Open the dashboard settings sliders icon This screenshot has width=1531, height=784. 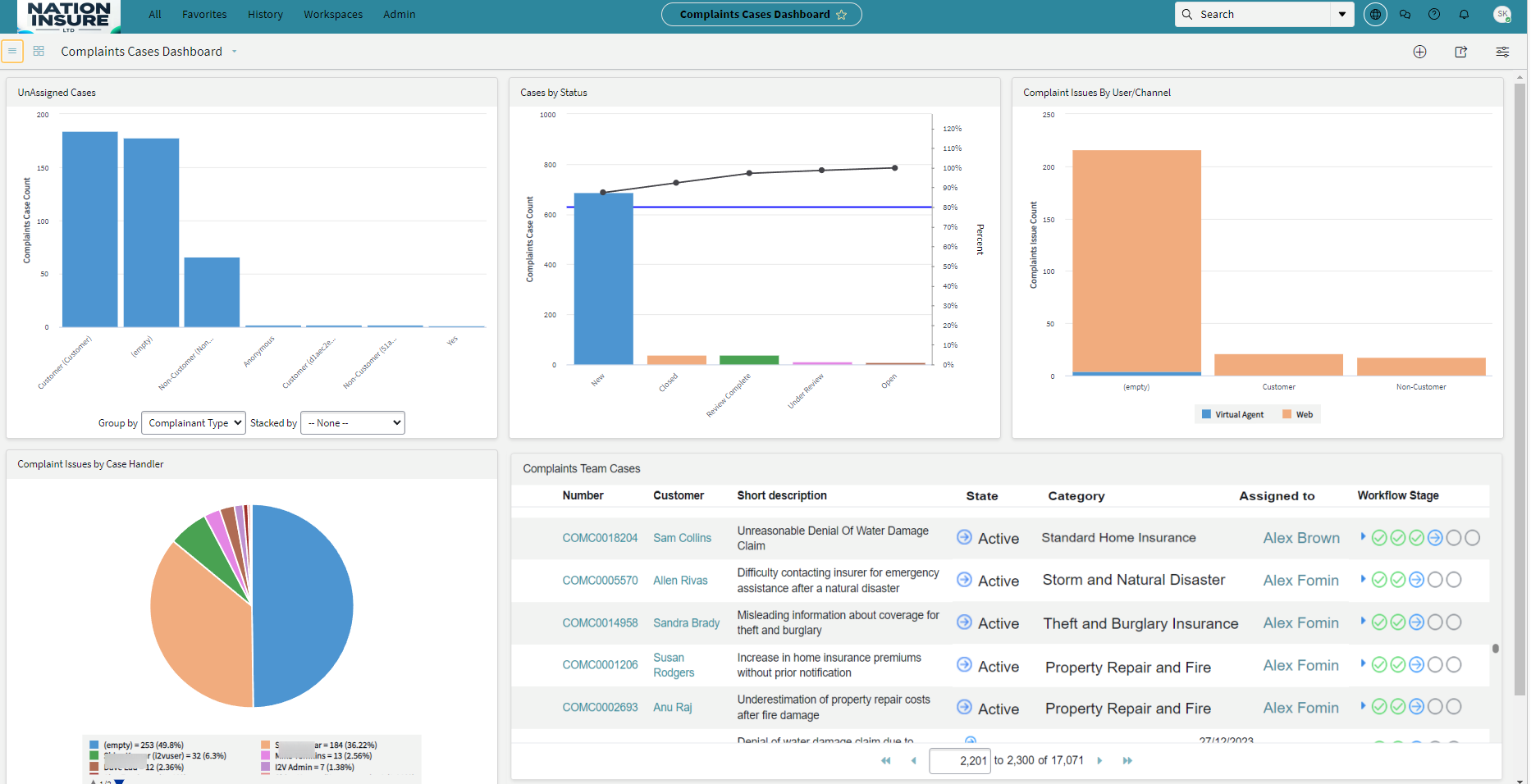[1502, 52]
